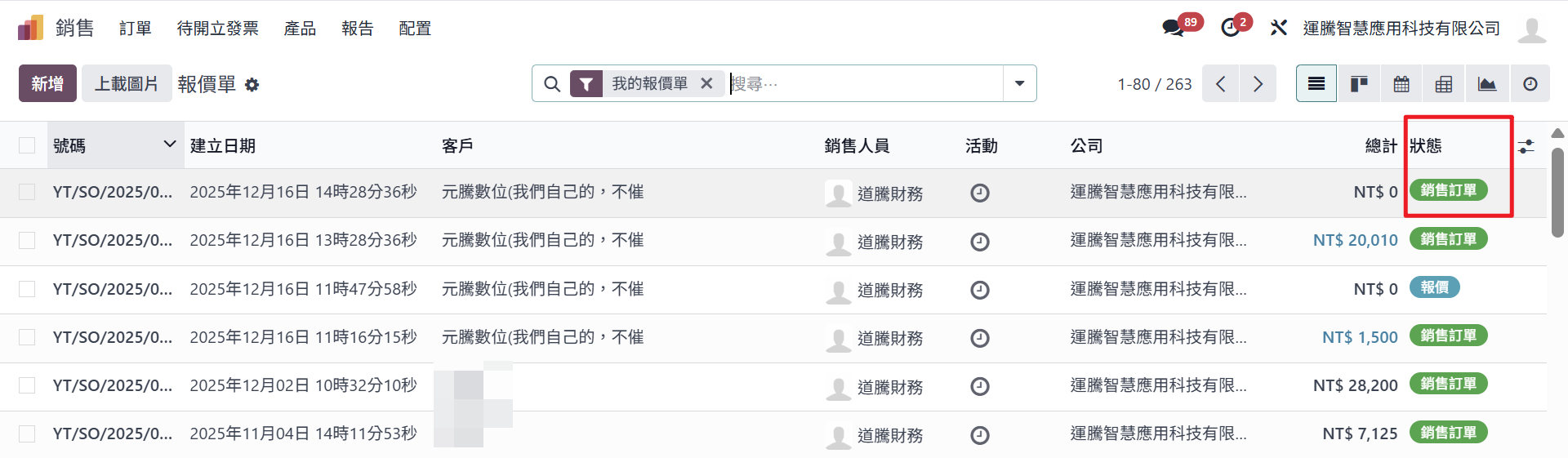Click the debug tools wrench icon

(x=1279, y=28)
